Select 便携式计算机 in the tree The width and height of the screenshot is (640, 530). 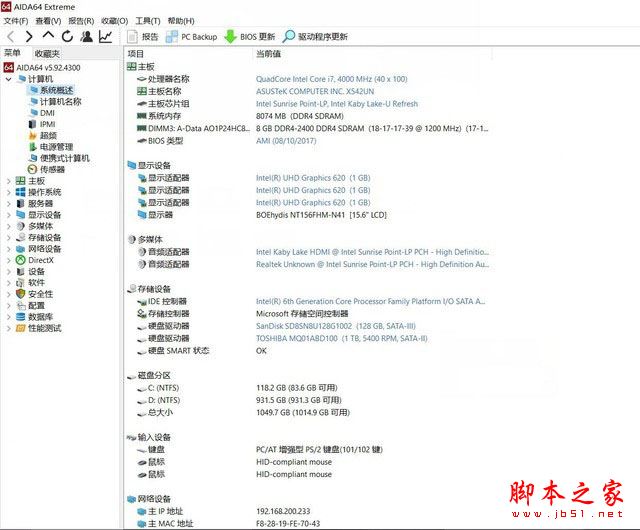click(x=59, y=158)
